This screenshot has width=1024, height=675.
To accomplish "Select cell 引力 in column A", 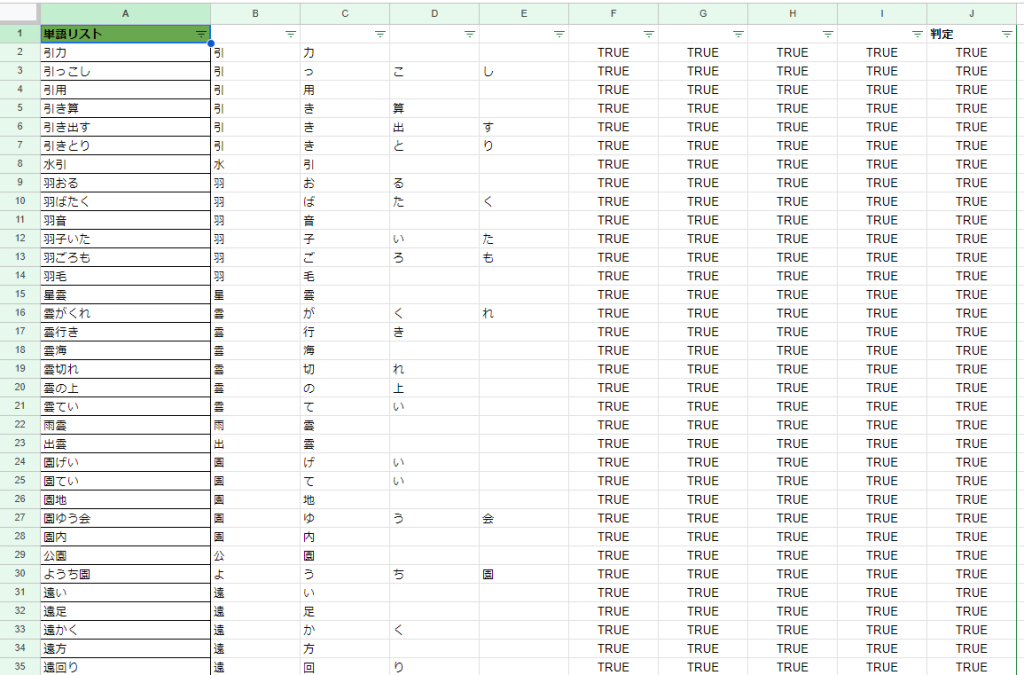I will click(125, 53).
